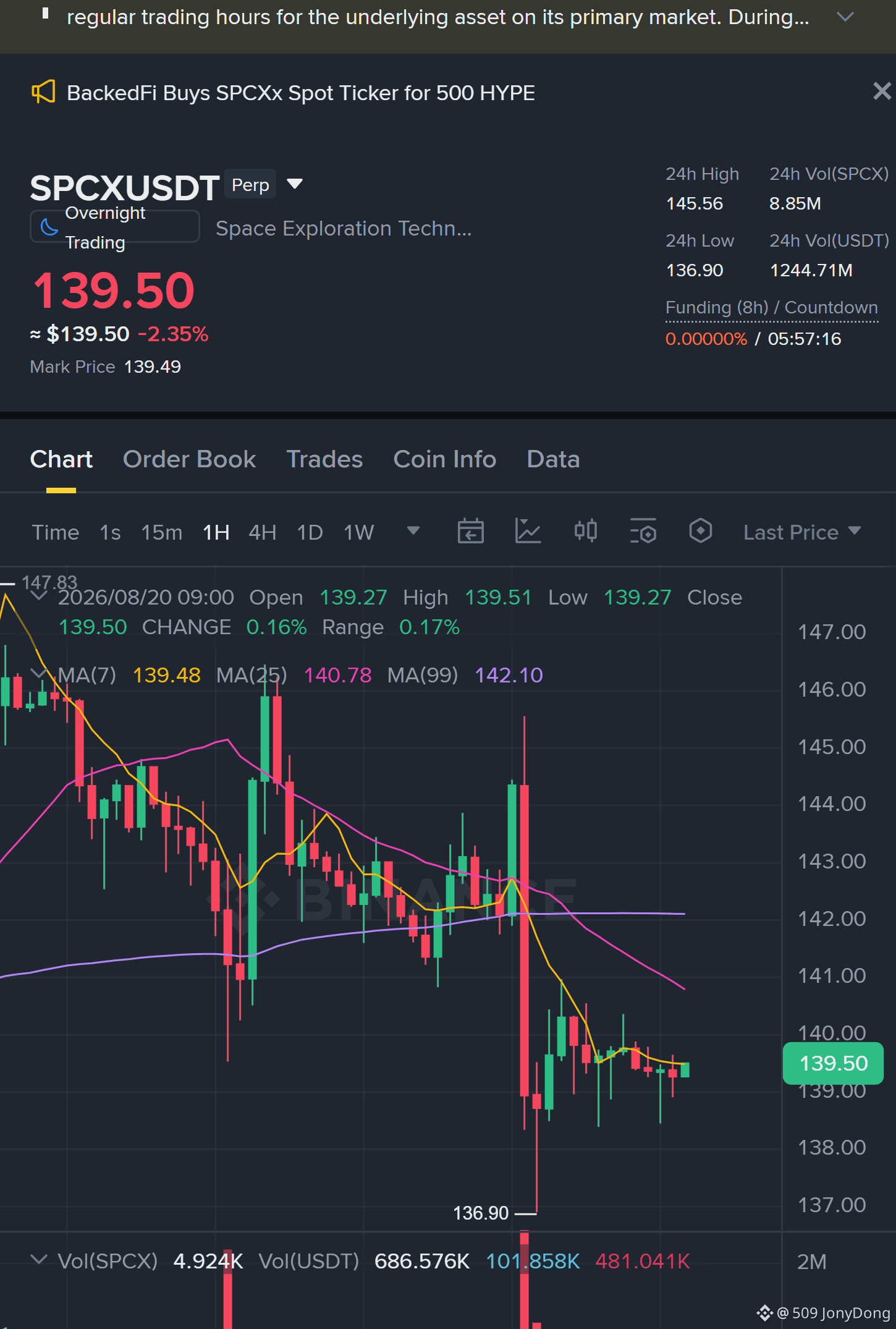
Task: Click the funding countdown 05:57:16
Action: click(x=805, y=339)
